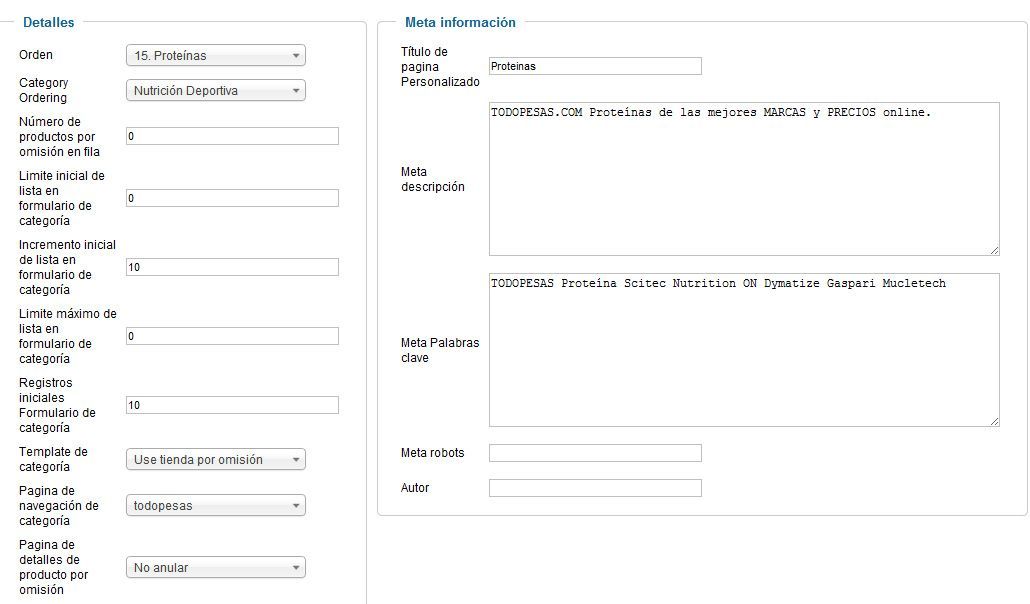The width and height of the screenshot is (1030, 604).
Task: Click the Título de pagina Personalizado field
Action: (x=595, y=66)
